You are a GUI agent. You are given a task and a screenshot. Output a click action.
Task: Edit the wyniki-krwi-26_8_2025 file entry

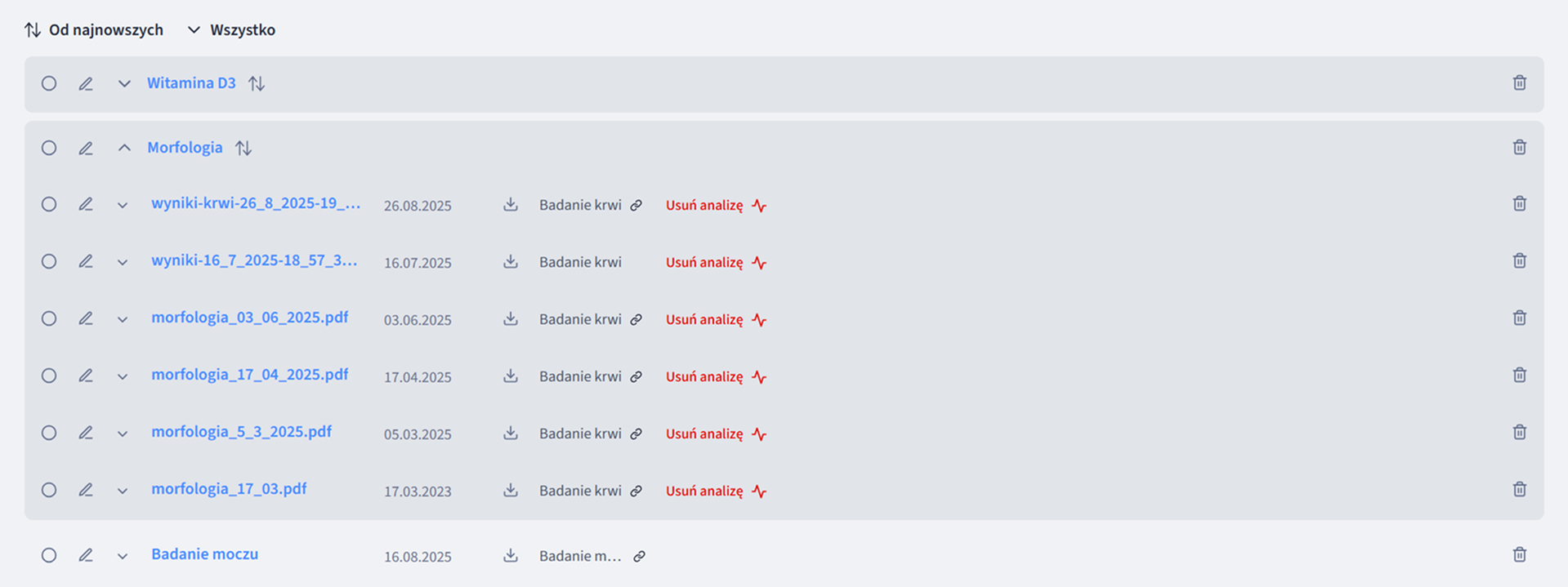tap(86, 204)
